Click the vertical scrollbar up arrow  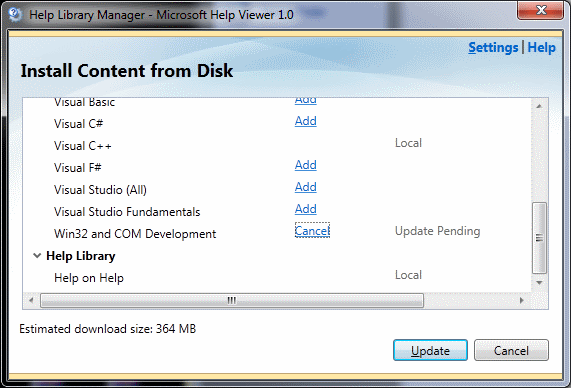coord(539,106)
